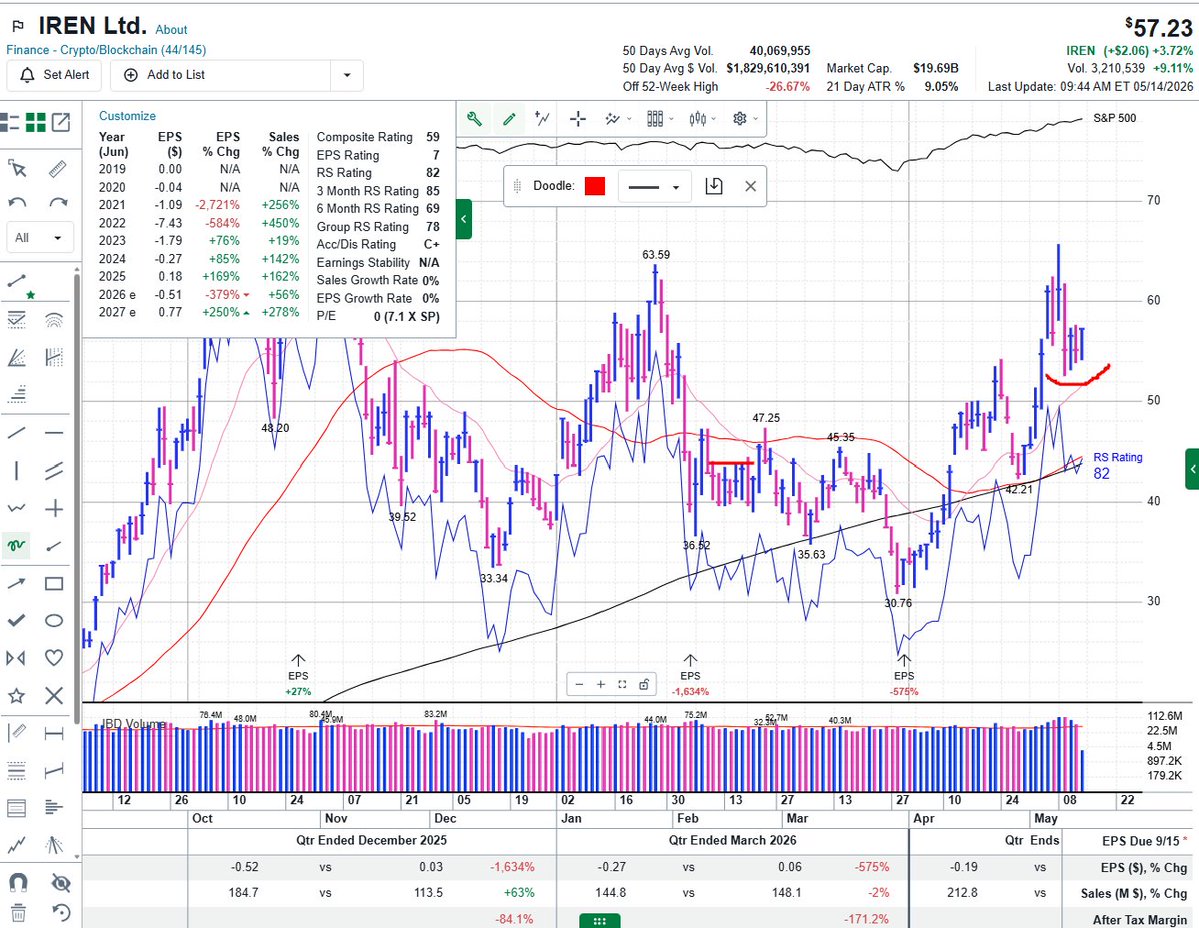Select the heart annotation tool
Screen dimensions: 1199x928
point(54,657)
